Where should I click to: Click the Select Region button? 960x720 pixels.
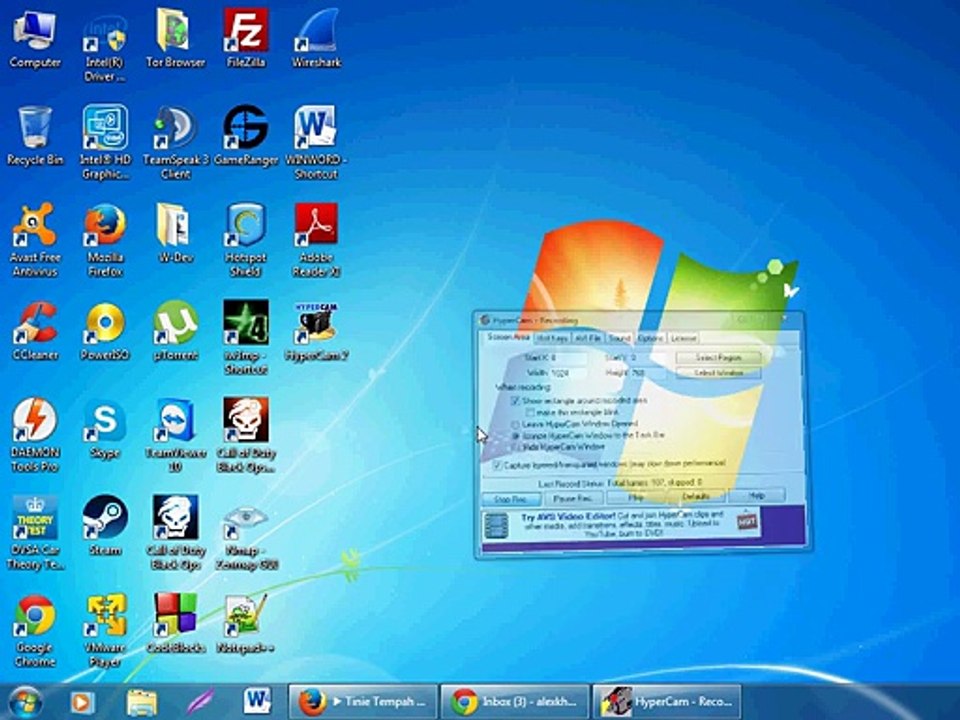718,357
